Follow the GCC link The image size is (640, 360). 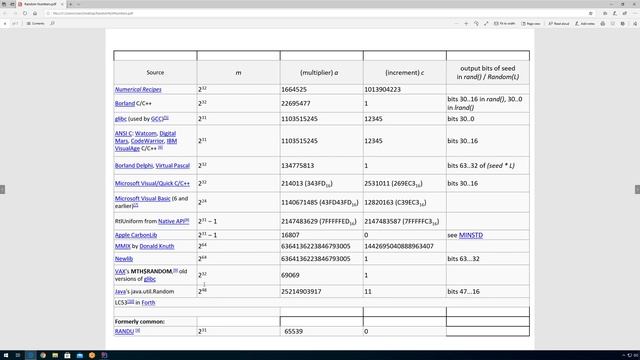[x=157, y=119]
